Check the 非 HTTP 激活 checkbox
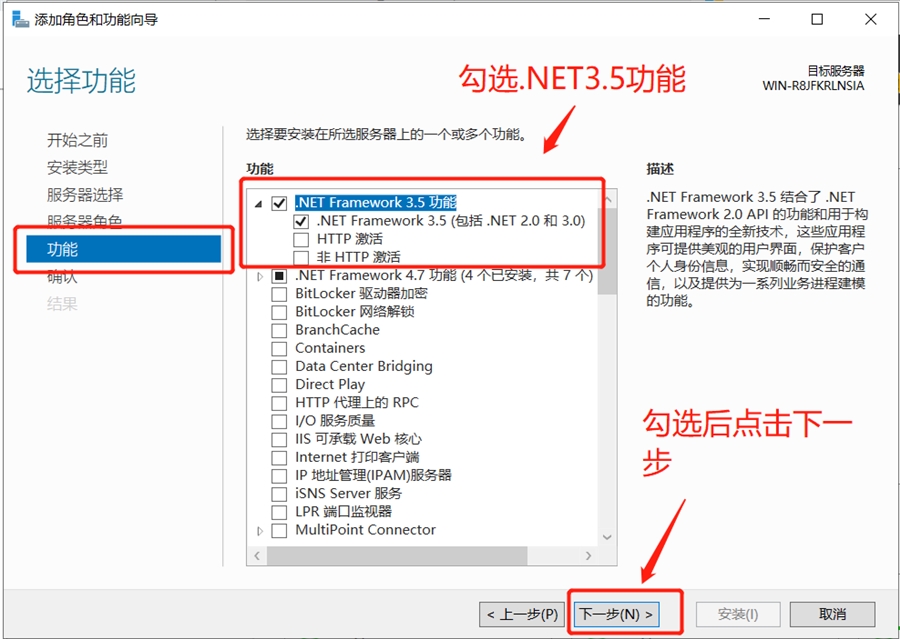 point(301,258)
